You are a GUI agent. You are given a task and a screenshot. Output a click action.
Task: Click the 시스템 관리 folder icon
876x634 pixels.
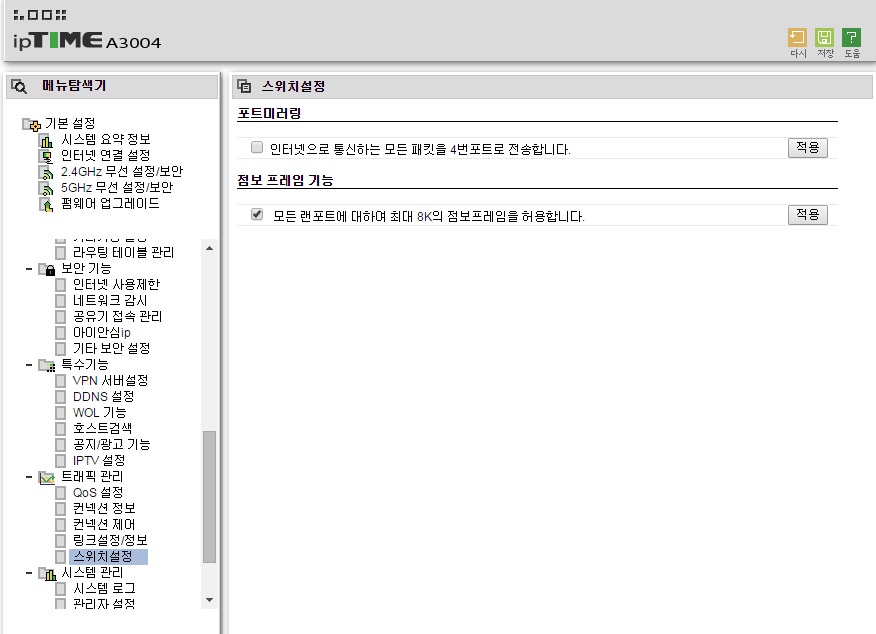pyautogui.click(x=47, y=573)
